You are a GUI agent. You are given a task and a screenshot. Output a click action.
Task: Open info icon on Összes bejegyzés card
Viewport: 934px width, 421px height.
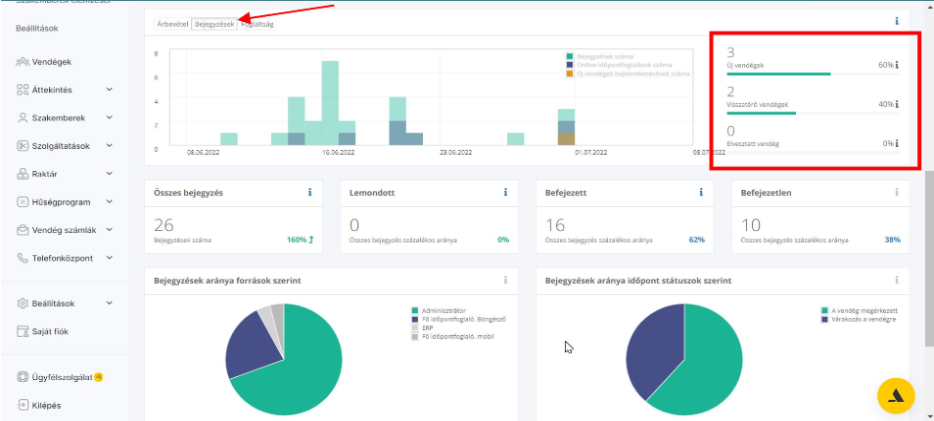click(x=310, y=192)
